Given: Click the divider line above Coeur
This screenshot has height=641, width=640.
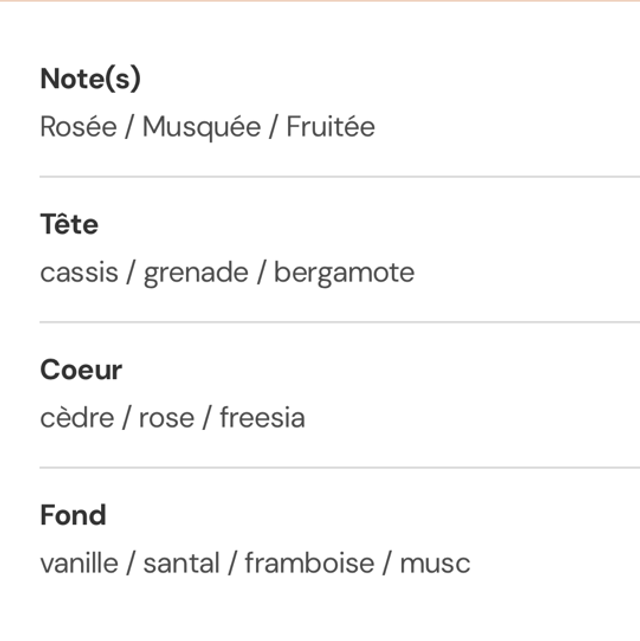Looking at the screenshot, I should tap(340, 322).
